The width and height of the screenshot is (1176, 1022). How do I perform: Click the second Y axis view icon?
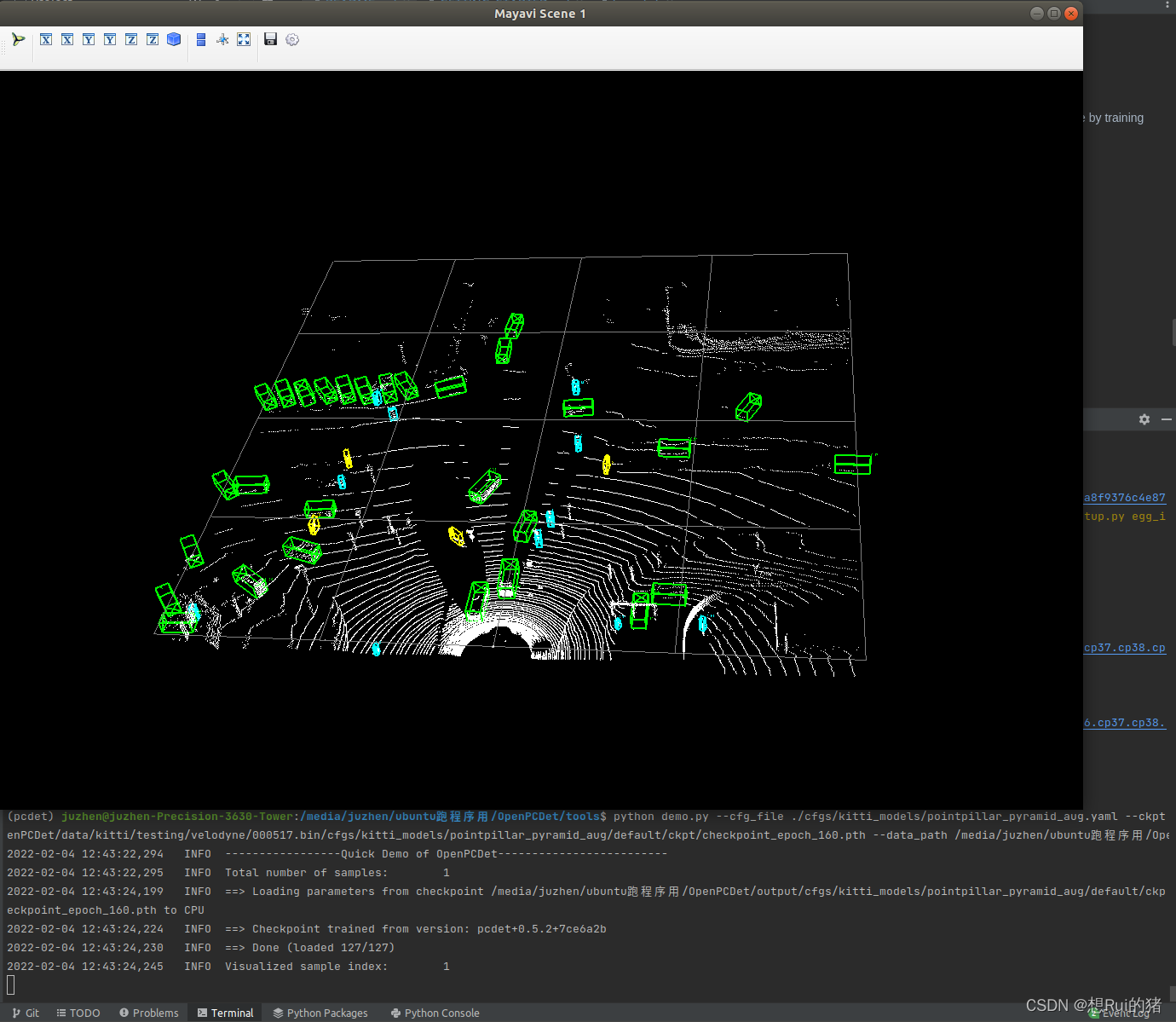pyautogui.click(x=110, y=39)
